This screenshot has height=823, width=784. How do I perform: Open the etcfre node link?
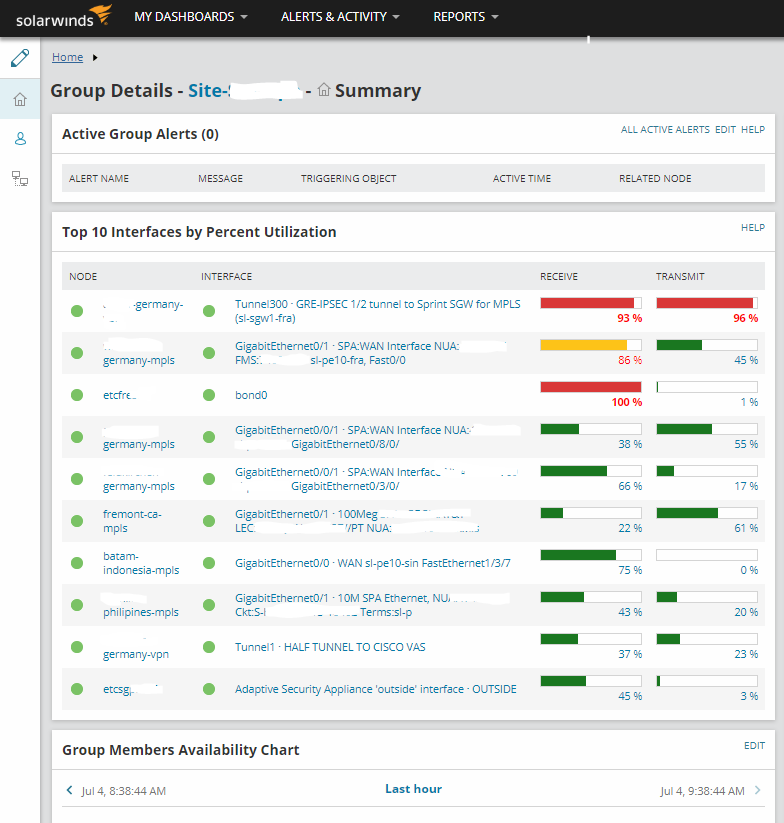click(x=120, y=395)
